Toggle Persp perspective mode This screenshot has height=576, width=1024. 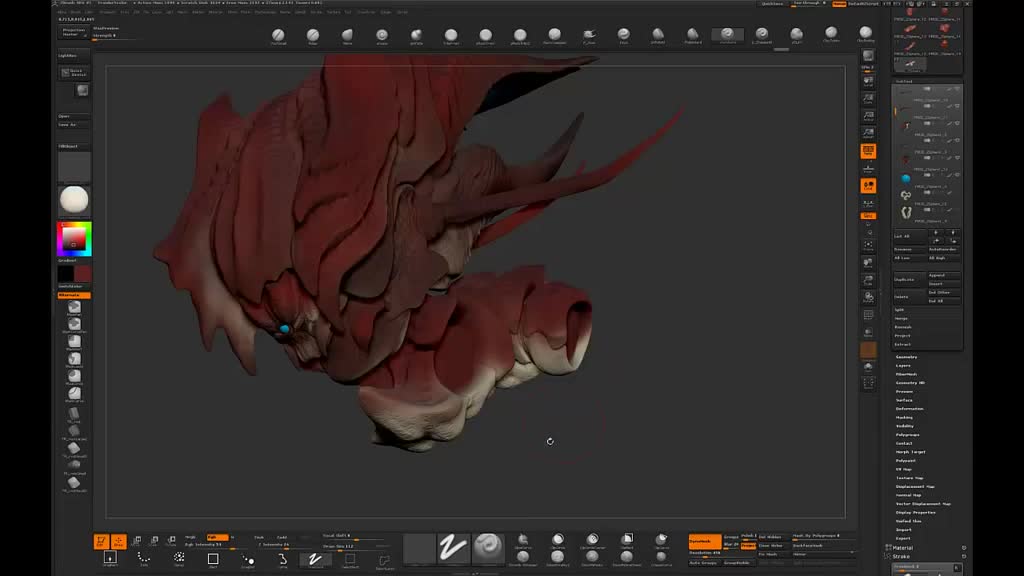point(868,152)
